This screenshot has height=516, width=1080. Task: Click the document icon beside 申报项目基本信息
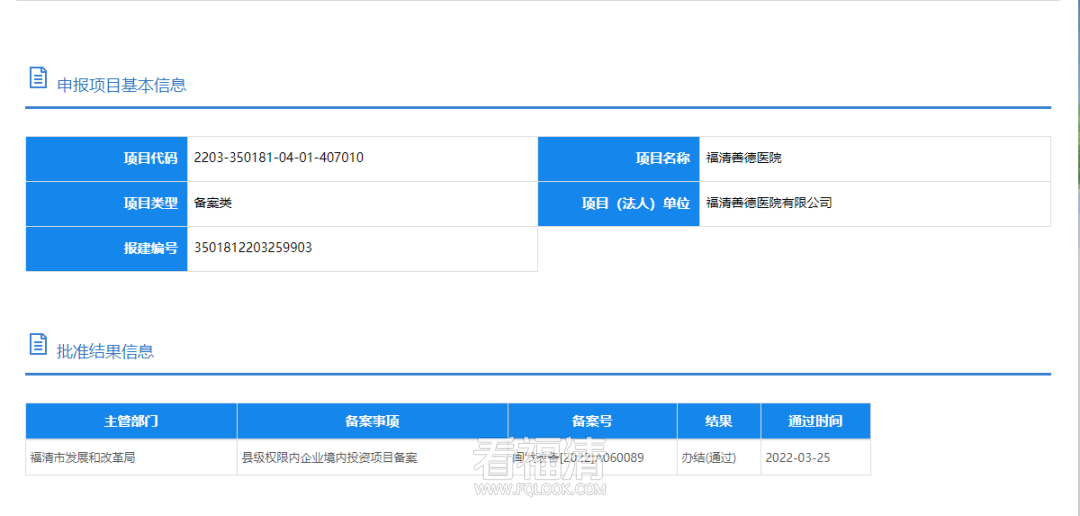tap(38, 78)
